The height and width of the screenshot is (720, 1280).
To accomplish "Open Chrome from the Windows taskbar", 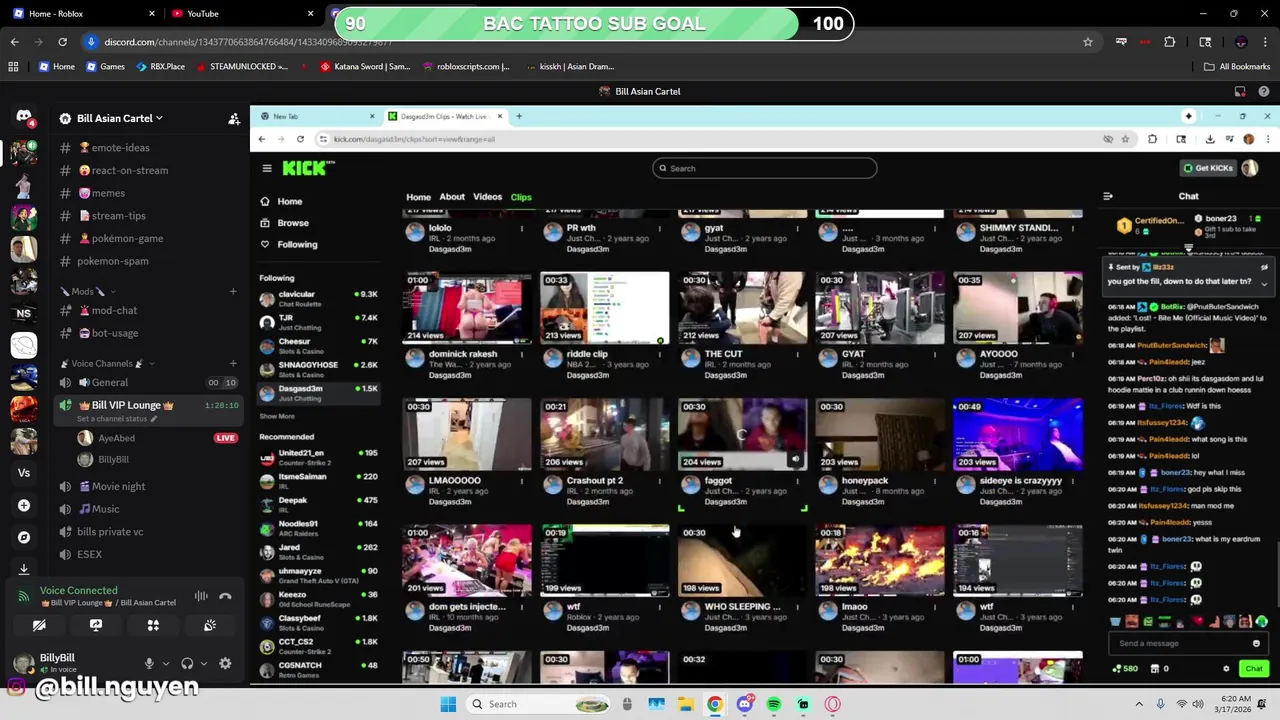I will coord(715,704).
